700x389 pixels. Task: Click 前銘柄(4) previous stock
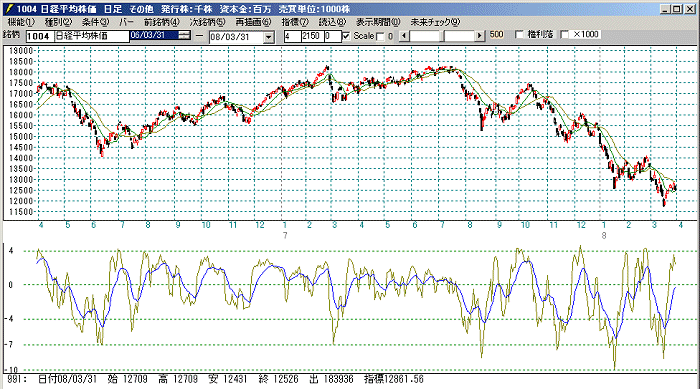(x=161, y=22)
